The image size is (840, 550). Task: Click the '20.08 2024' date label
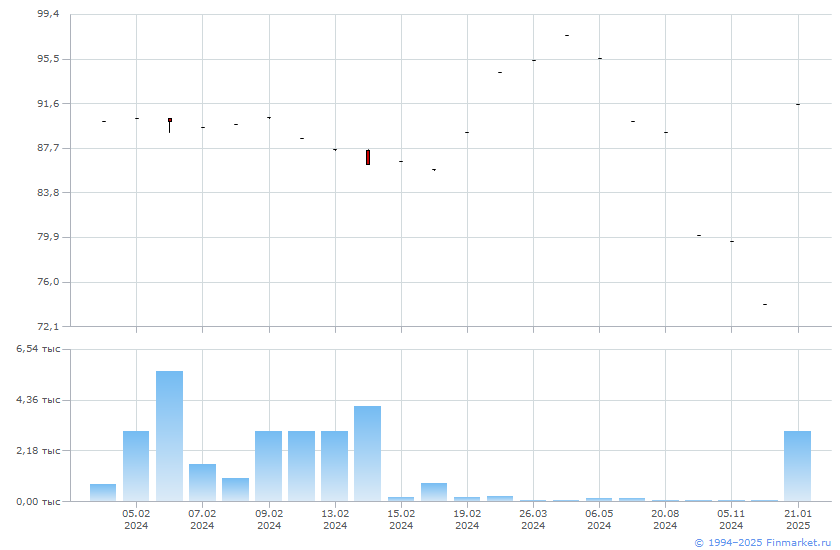click(665, 519)
